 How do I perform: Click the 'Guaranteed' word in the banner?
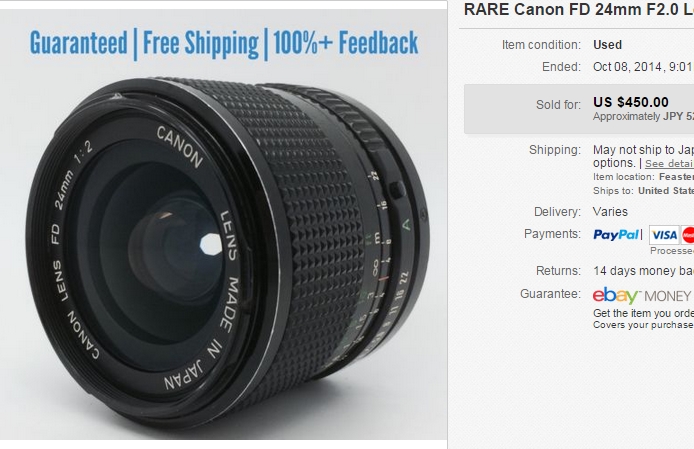point(78,43)
